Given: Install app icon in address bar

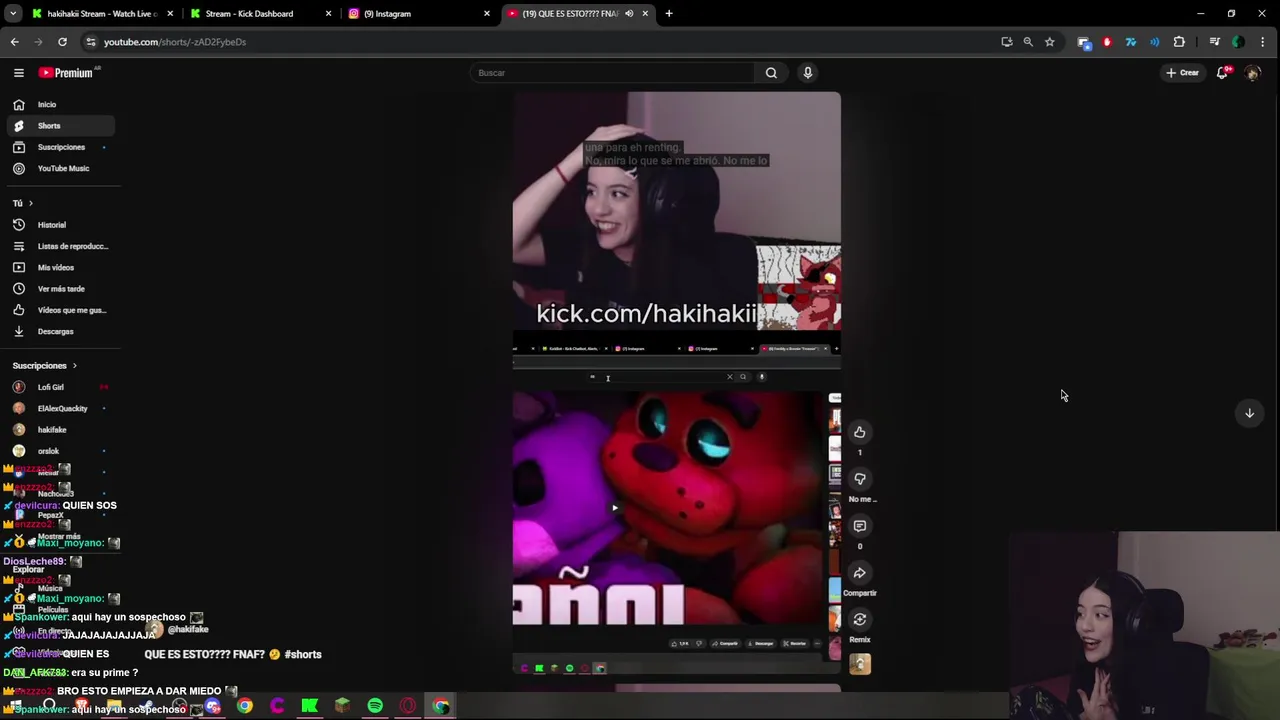Looking at the screenshot, I should tap(1006, 42).
